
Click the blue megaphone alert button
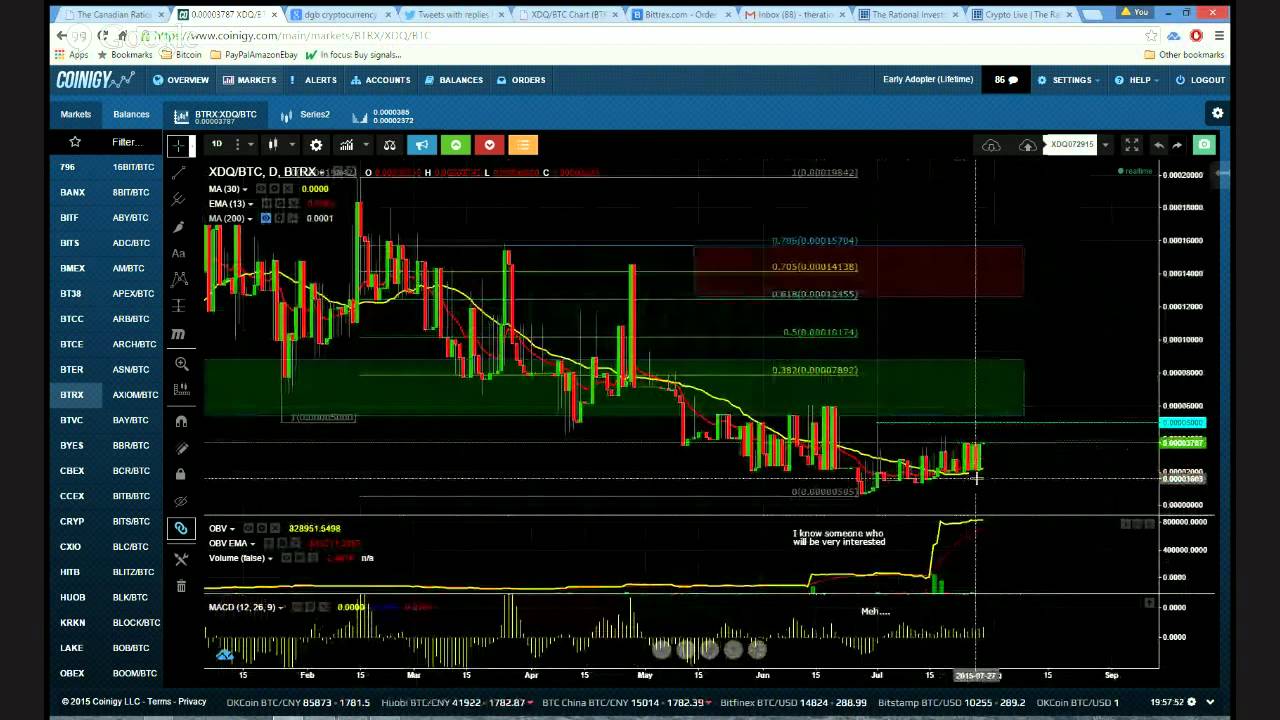click(422, 145)
